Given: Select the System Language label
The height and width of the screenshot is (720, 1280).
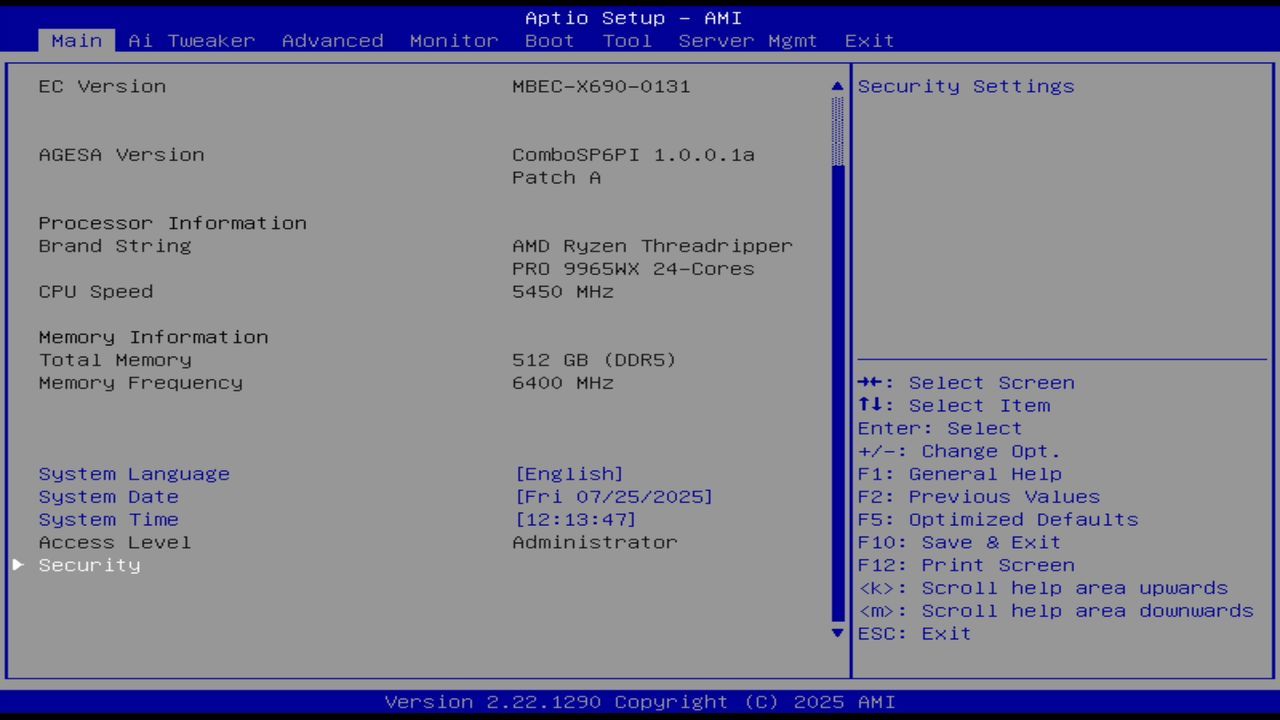Looking at the screenshot, I should pos(134,474).
